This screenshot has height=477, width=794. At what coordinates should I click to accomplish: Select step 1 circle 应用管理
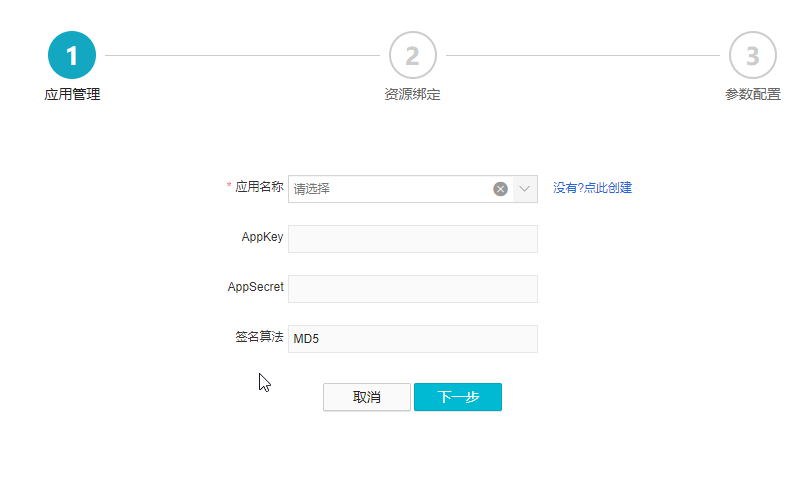pyautogui.click(x=72, y=55)
